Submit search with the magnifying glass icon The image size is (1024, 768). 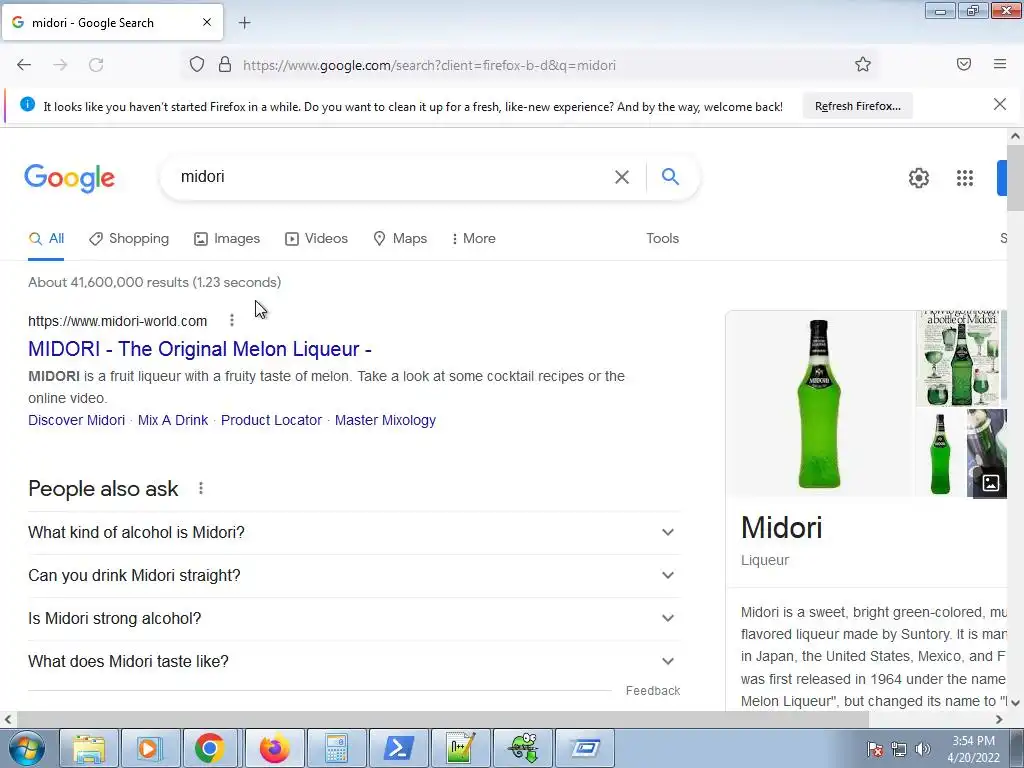click(670, 176)
